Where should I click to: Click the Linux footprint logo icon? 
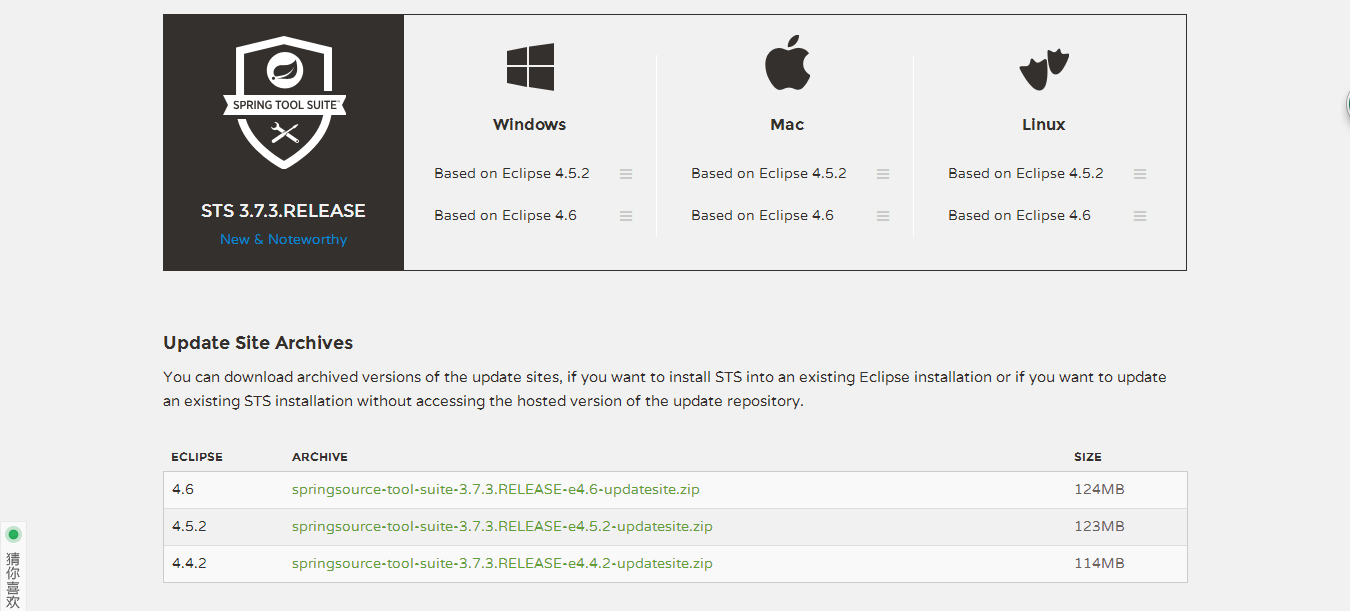(x=1044, y=71)
